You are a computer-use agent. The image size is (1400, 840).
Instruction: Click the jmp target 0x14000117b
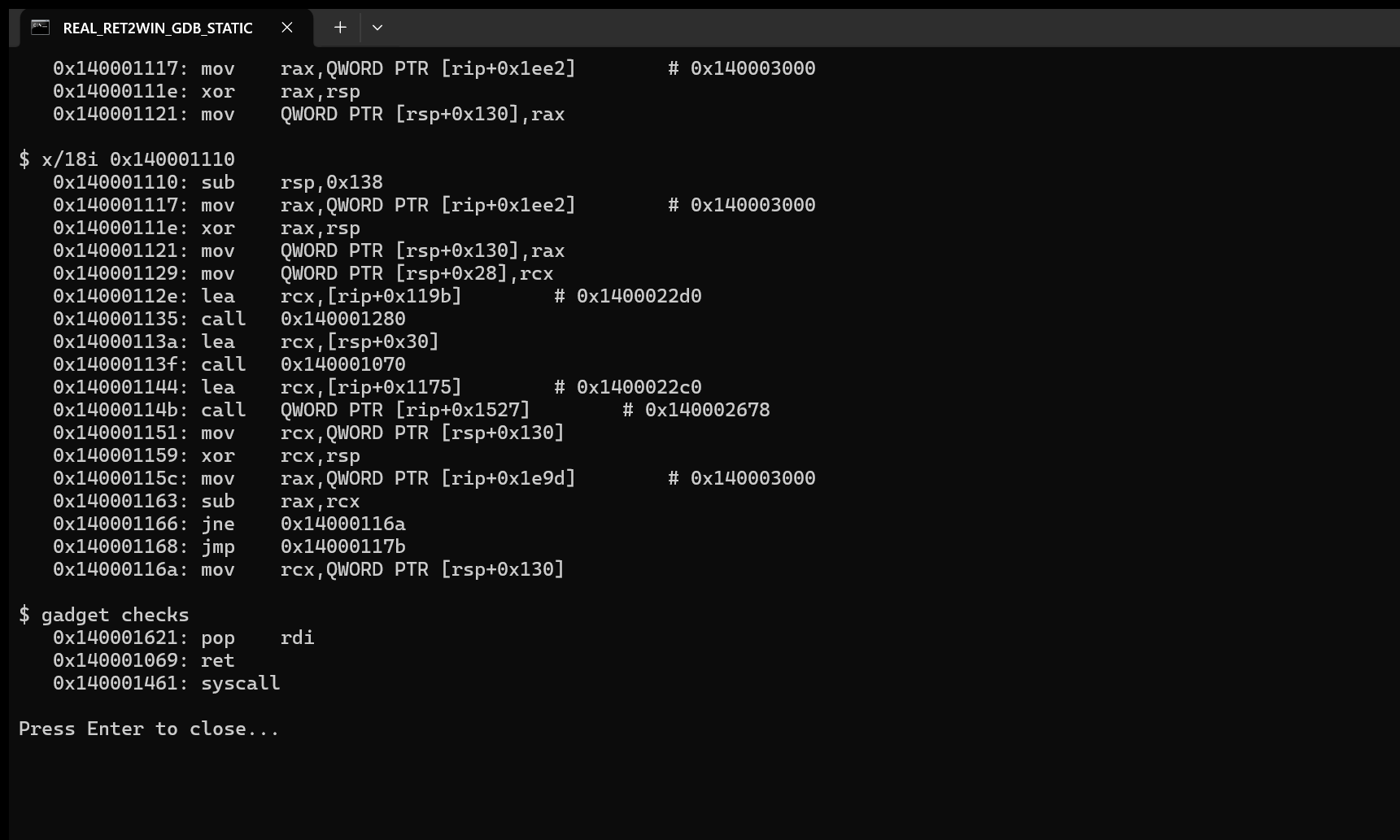coord(343,546)
